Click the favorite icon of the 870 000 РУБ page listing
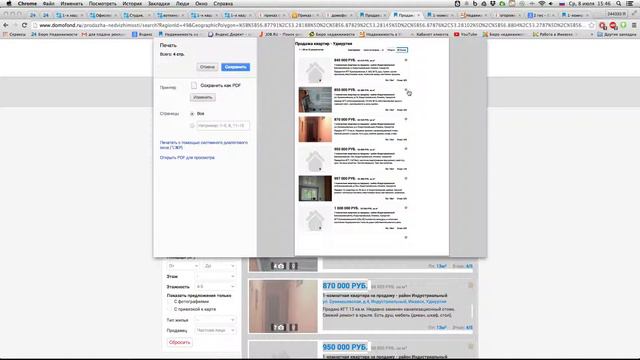Screen dimensions: 640x360 coord(470,286)
